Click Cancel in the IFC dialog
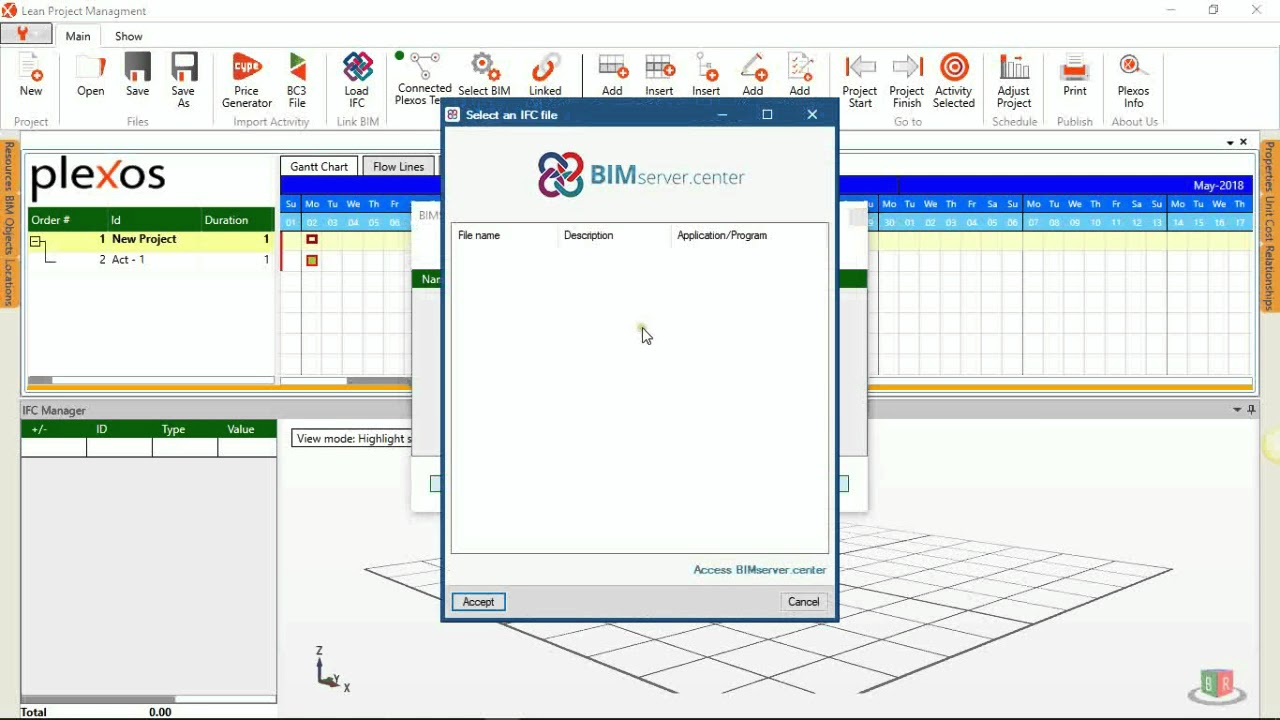Image resolution: width=1280 pixels, height=720 pixels. 803,602
